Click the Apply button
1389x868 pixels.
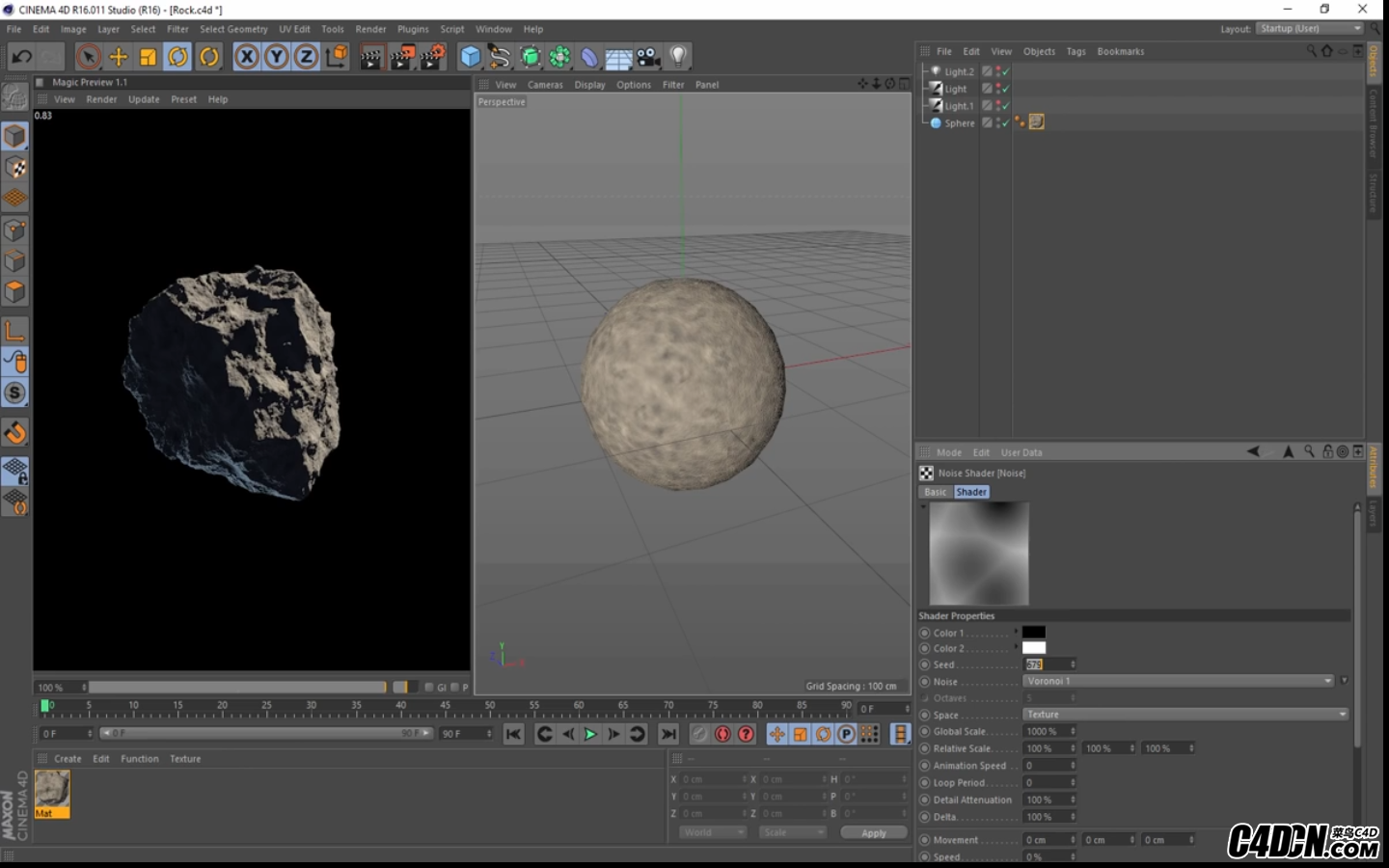tap(874, 833)
